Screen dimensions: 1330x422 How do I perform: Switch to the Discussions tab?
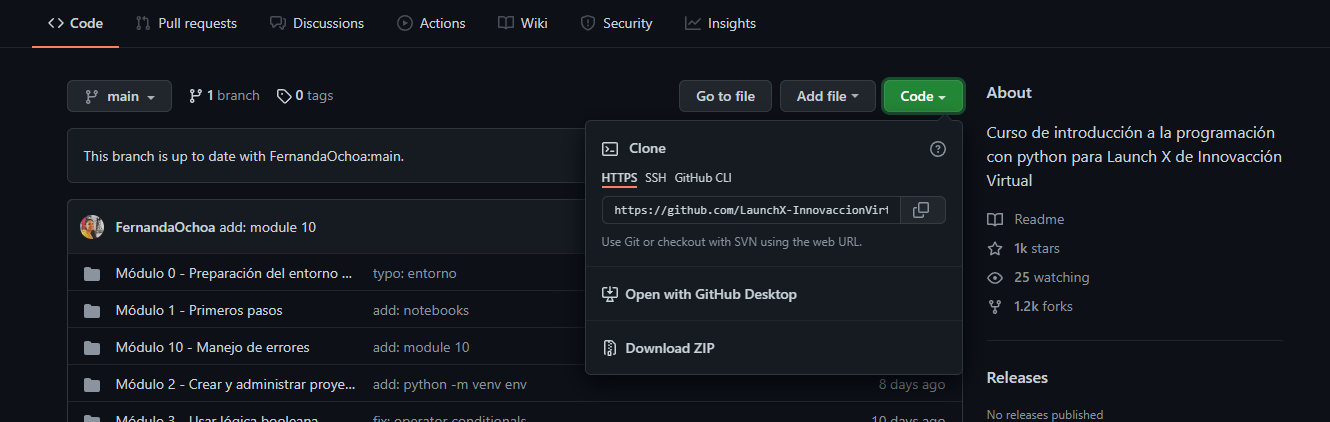pos(317,23)
